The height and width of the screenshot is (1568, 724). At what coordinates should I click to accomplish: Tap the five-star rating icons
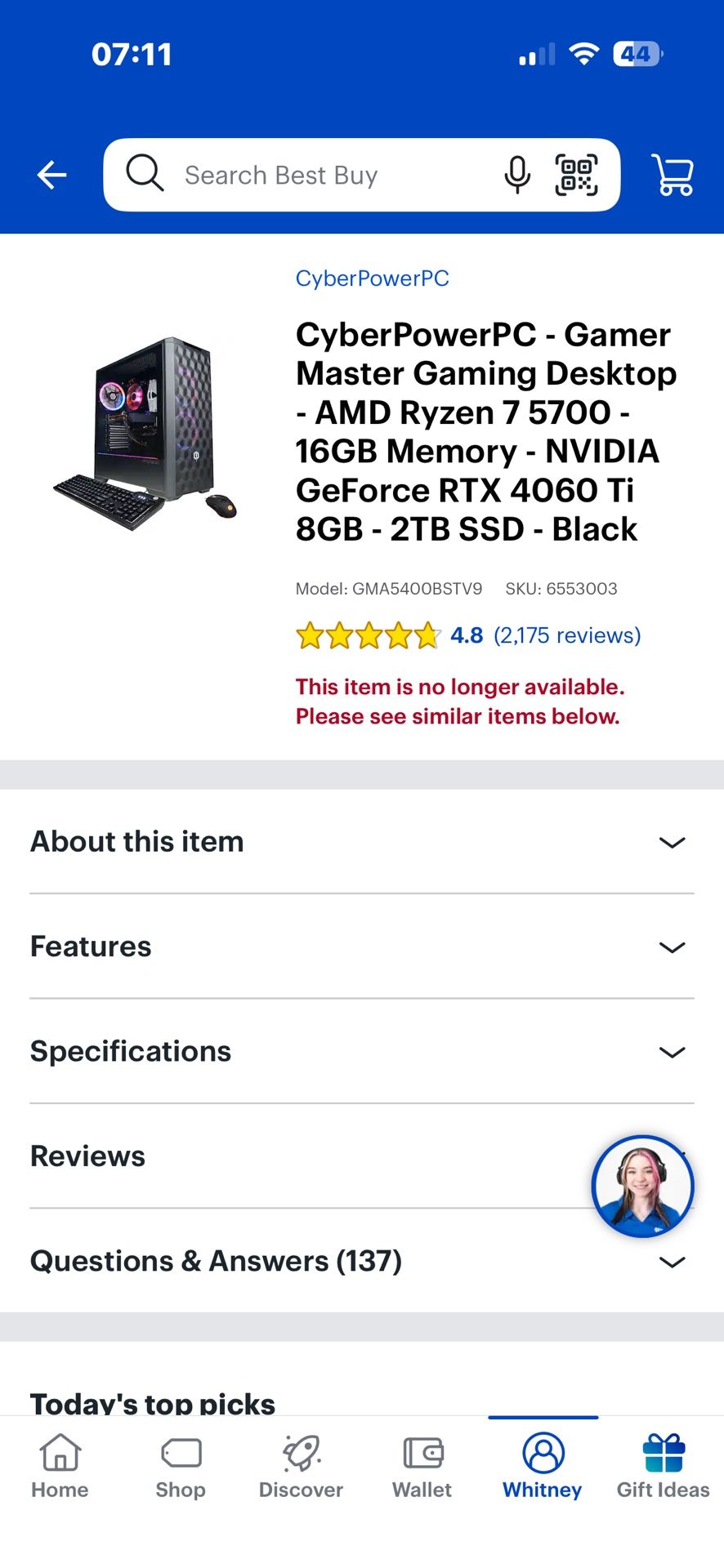coord(368,635)
